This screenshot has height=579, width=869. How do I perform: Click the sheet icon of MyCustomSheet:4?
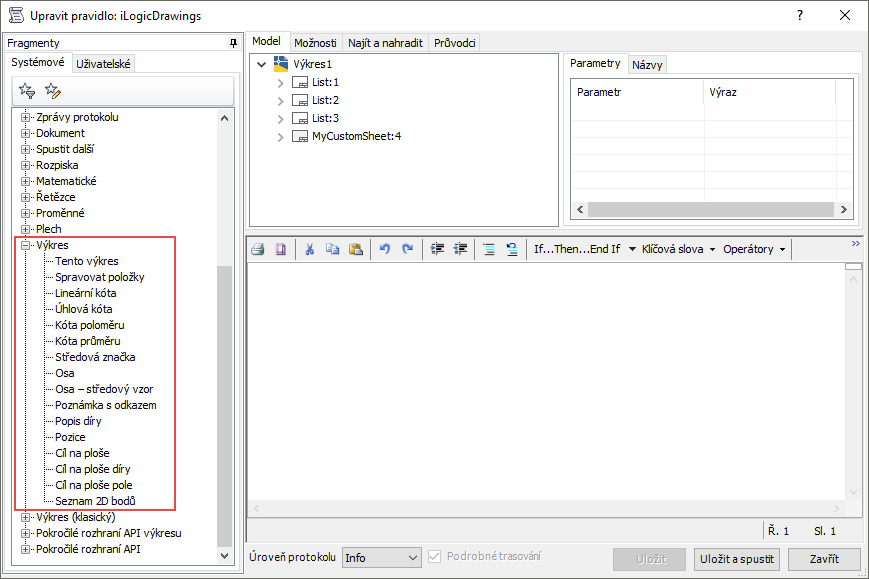300,136
